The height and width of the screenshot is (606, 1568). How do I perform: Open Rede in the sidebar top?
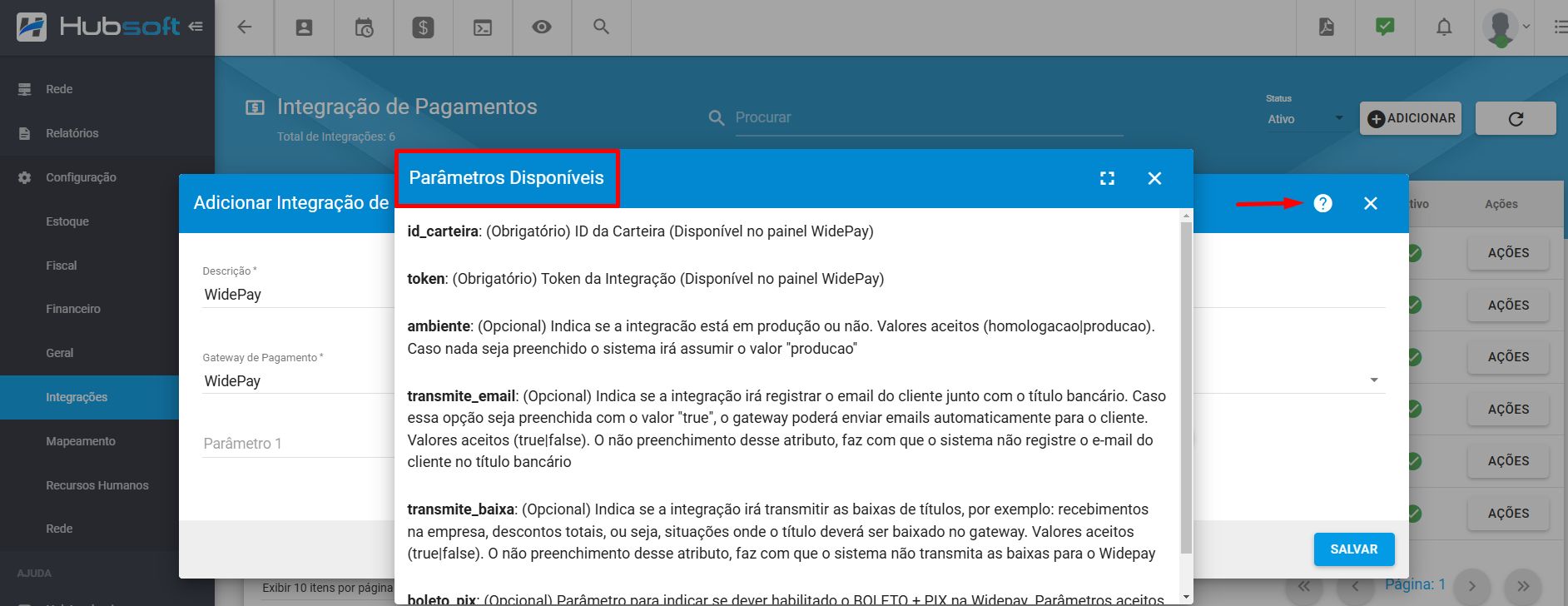click(x=59, y=89)
